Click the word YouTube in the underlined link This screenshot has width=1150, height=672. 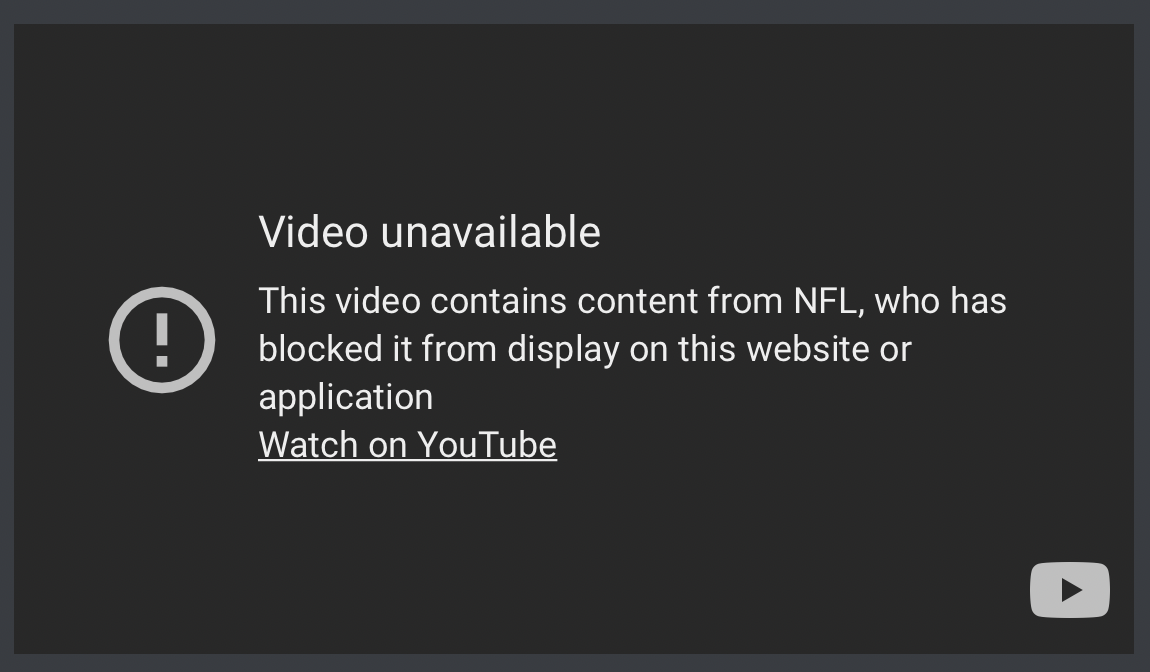(487, 445)
